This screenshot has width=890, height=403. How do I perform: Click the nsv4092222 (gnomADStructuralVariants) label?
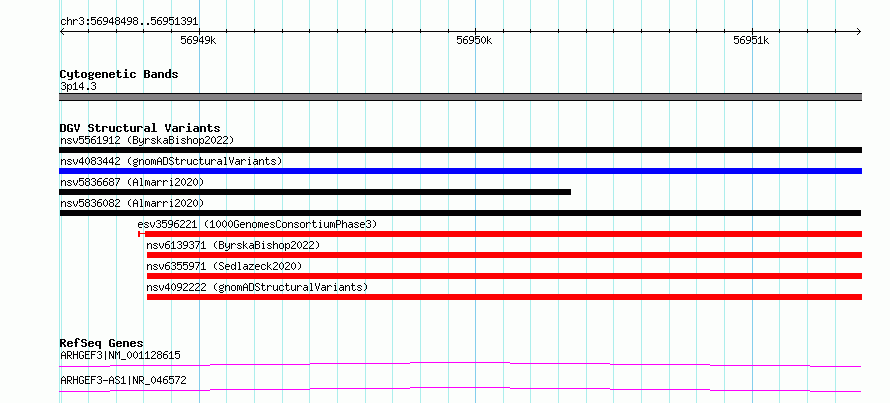[257, 287]
